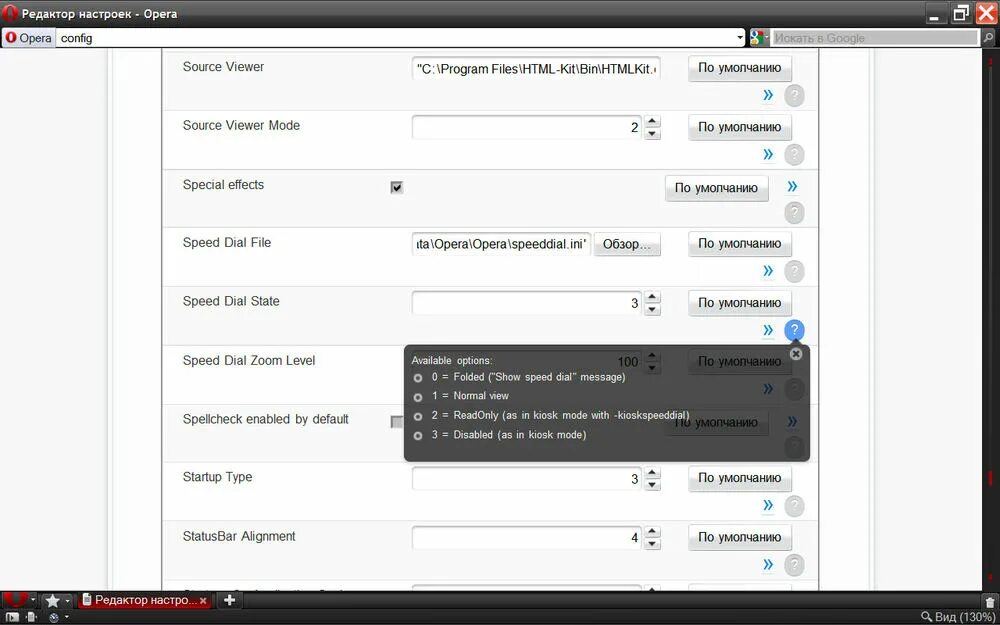Reset Speed Dial File with По умолчанию
The height and width of the screenshot is (625, 1000).
pos(739,244)
